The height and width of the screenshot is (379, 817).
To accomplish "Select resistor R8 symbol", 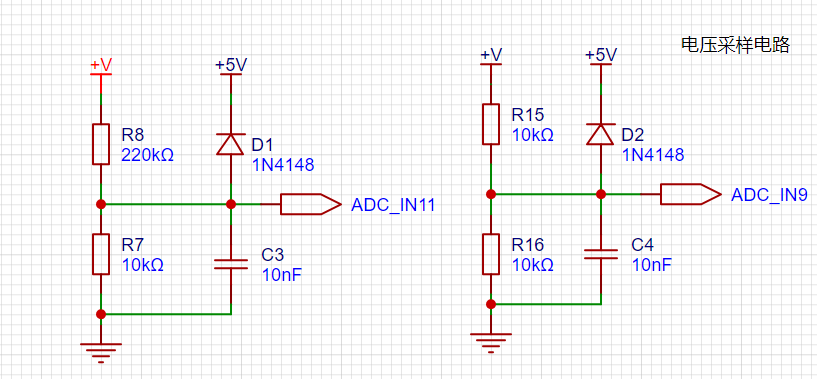I will [101, 144].
